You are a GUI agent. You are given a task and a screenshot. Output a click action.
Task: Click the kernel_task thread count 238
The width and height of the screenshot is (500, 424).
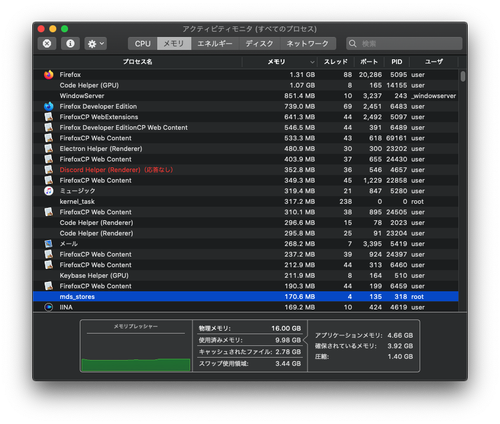[346, 202]
